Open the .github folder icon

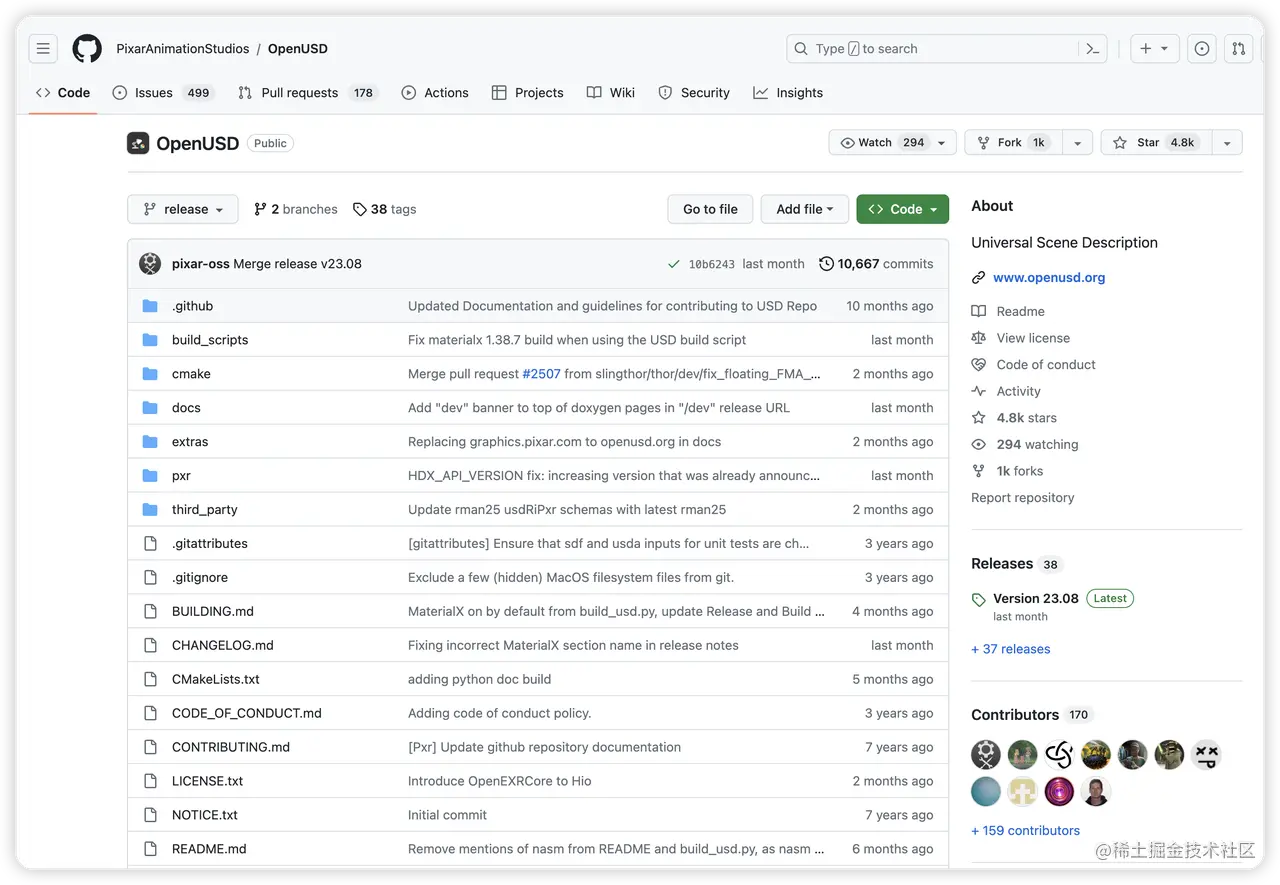[150, 306]
